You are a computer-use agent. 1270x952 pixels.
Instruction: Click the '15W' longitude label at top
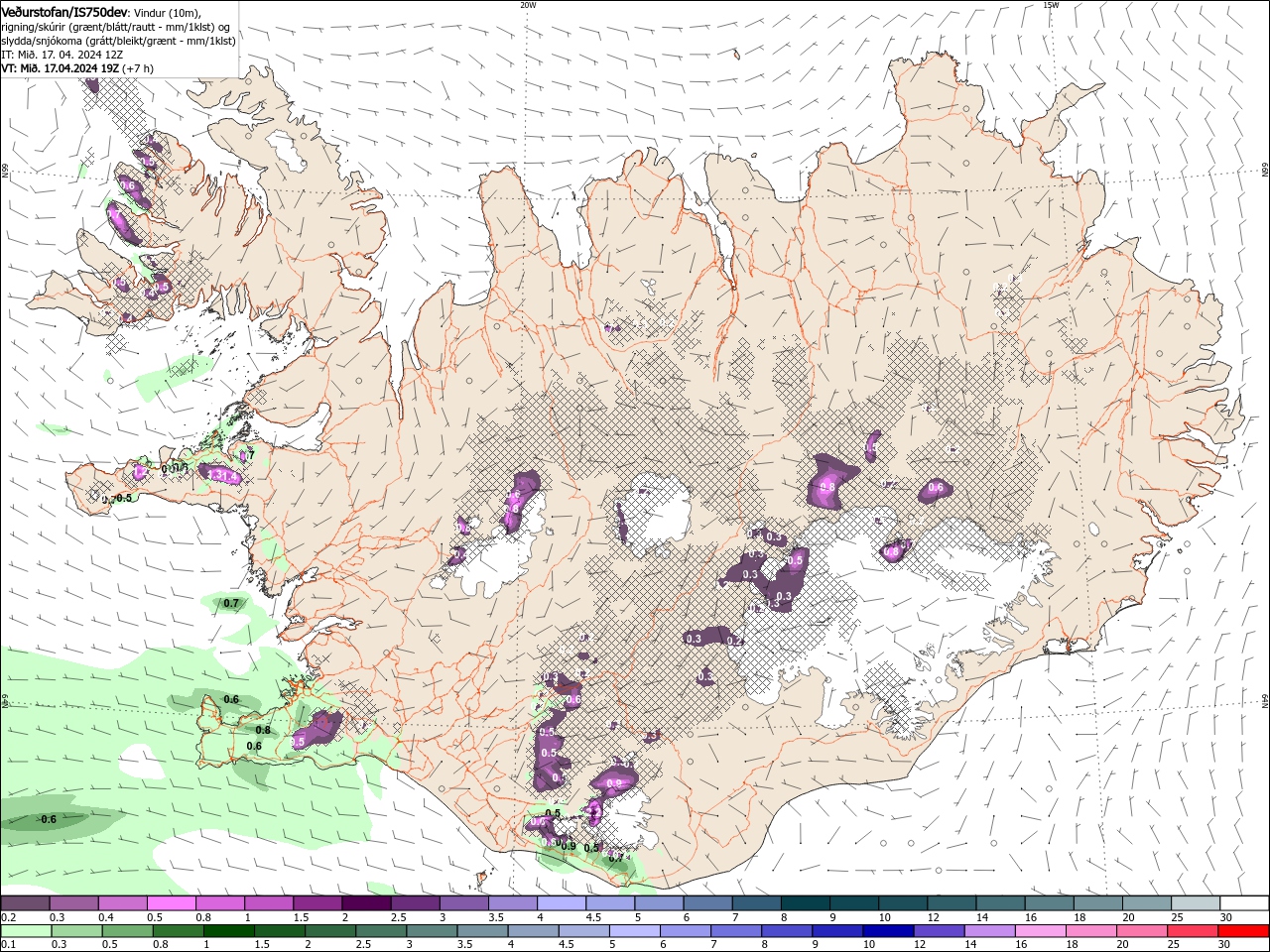pyautogui.click(x=1051, y=5)
